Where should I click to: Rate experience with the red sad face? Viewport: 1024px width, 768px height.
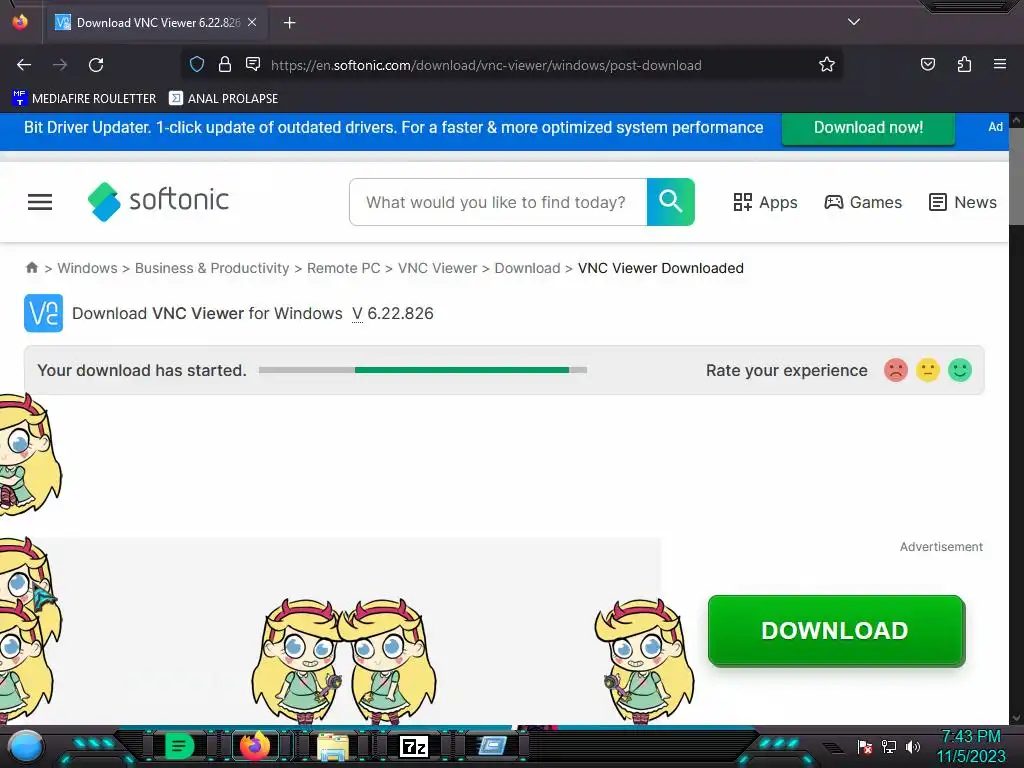[896, 370]
